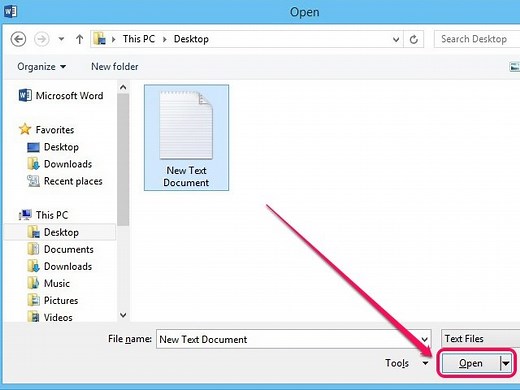The image size is (520, 390).
Task: Open Videos folder under This PC
Action: (x=50, y=317)
